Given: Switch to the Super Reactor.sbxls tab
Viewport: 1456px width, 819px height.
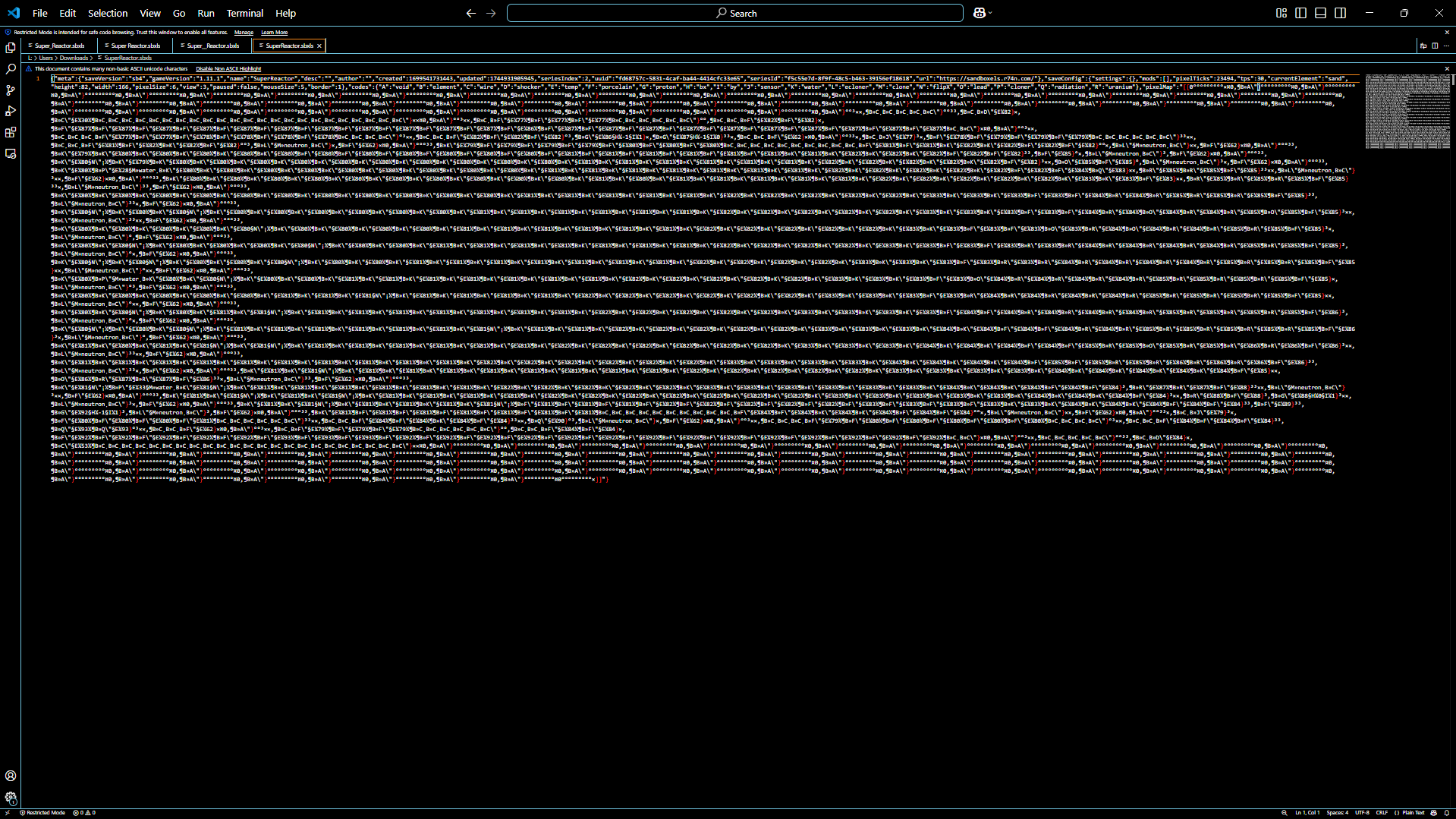Looking at the screenshot, I should [x=136, y=46].
